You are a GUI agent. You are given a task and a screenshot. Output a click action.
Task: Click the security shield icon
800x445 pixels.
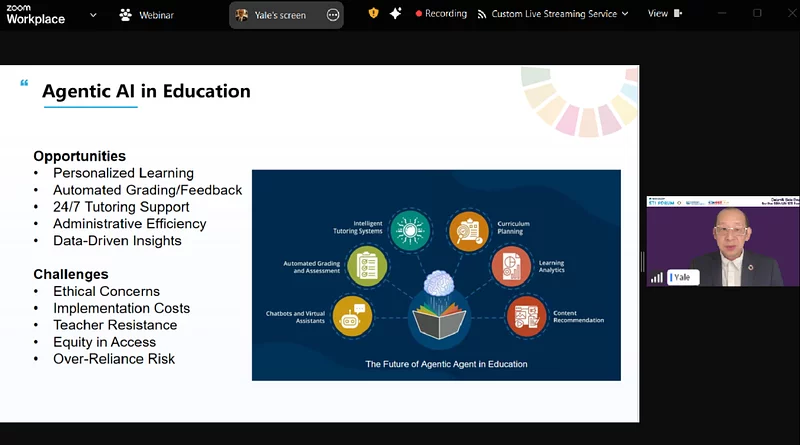tap(374, 14)
